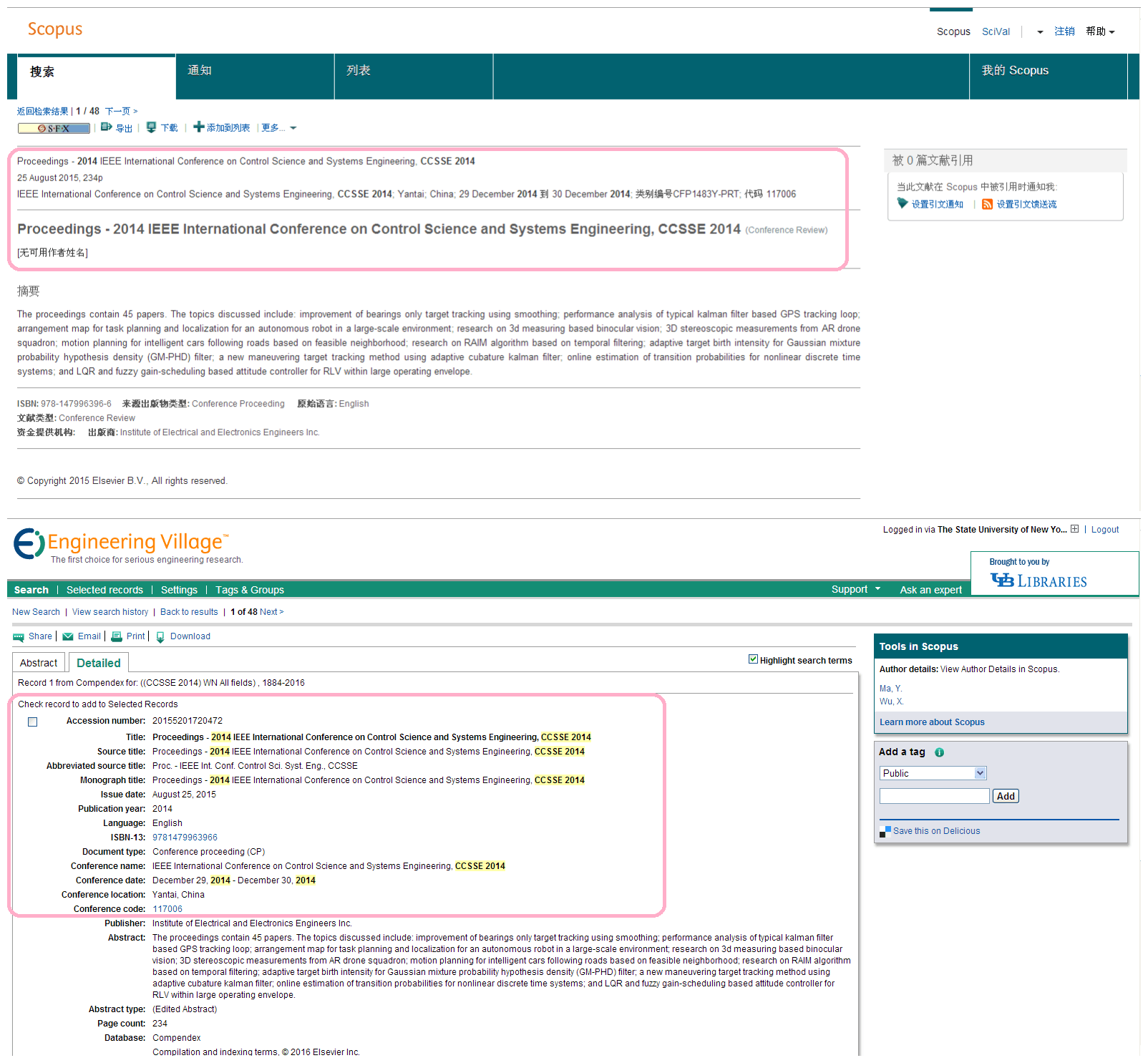The image size is (1148, 1063).
Task: Click the New Search link
Action: click(36, 612)
